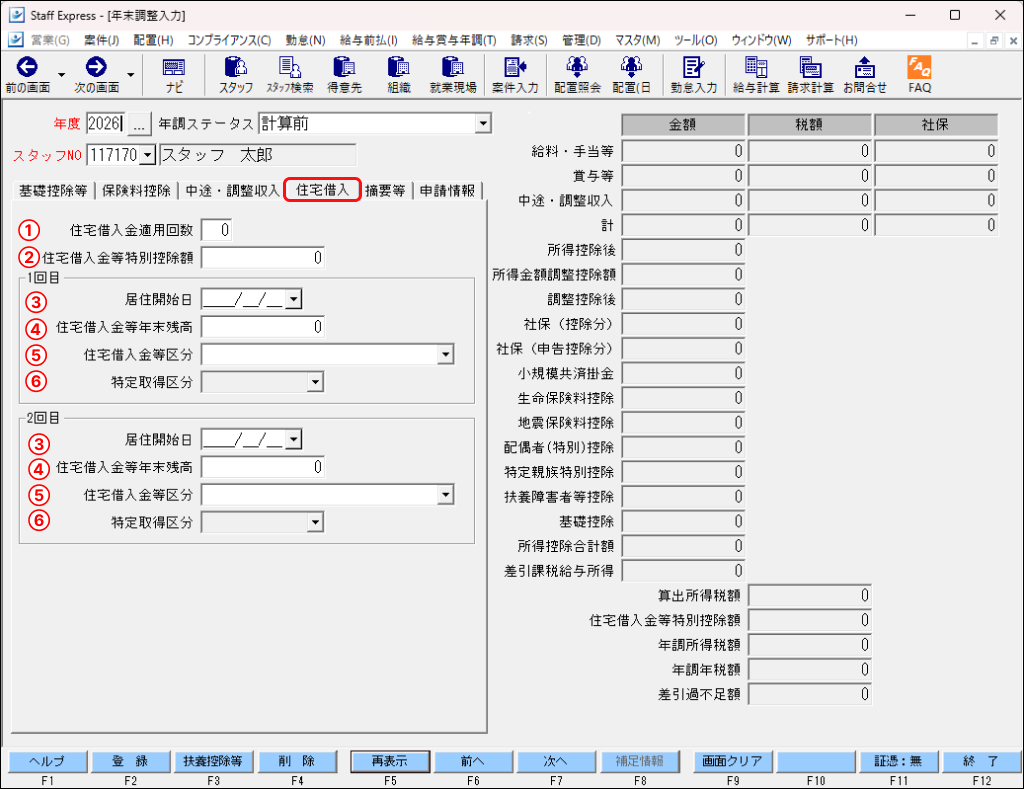Open the マスタ(M) menu
The width and height of the screenshot is (1024, 789).
[637, 40]
